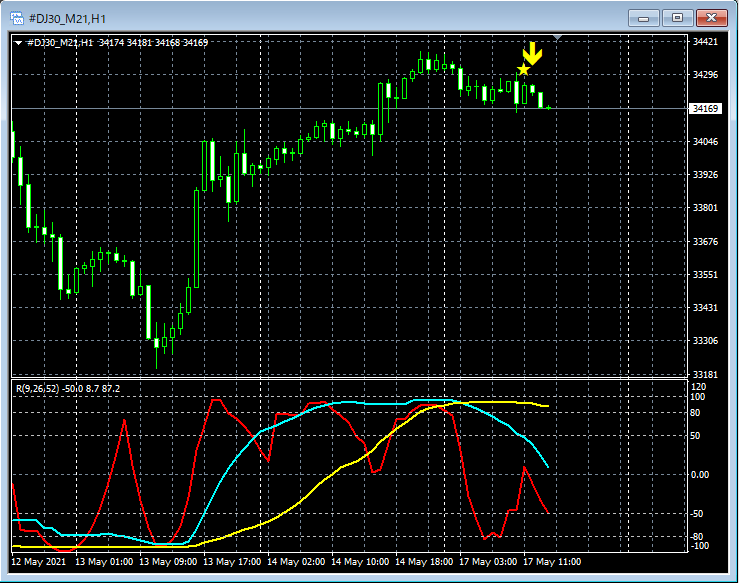
Task: Click indicator scale value -50
Action: (x=697, y=514)
